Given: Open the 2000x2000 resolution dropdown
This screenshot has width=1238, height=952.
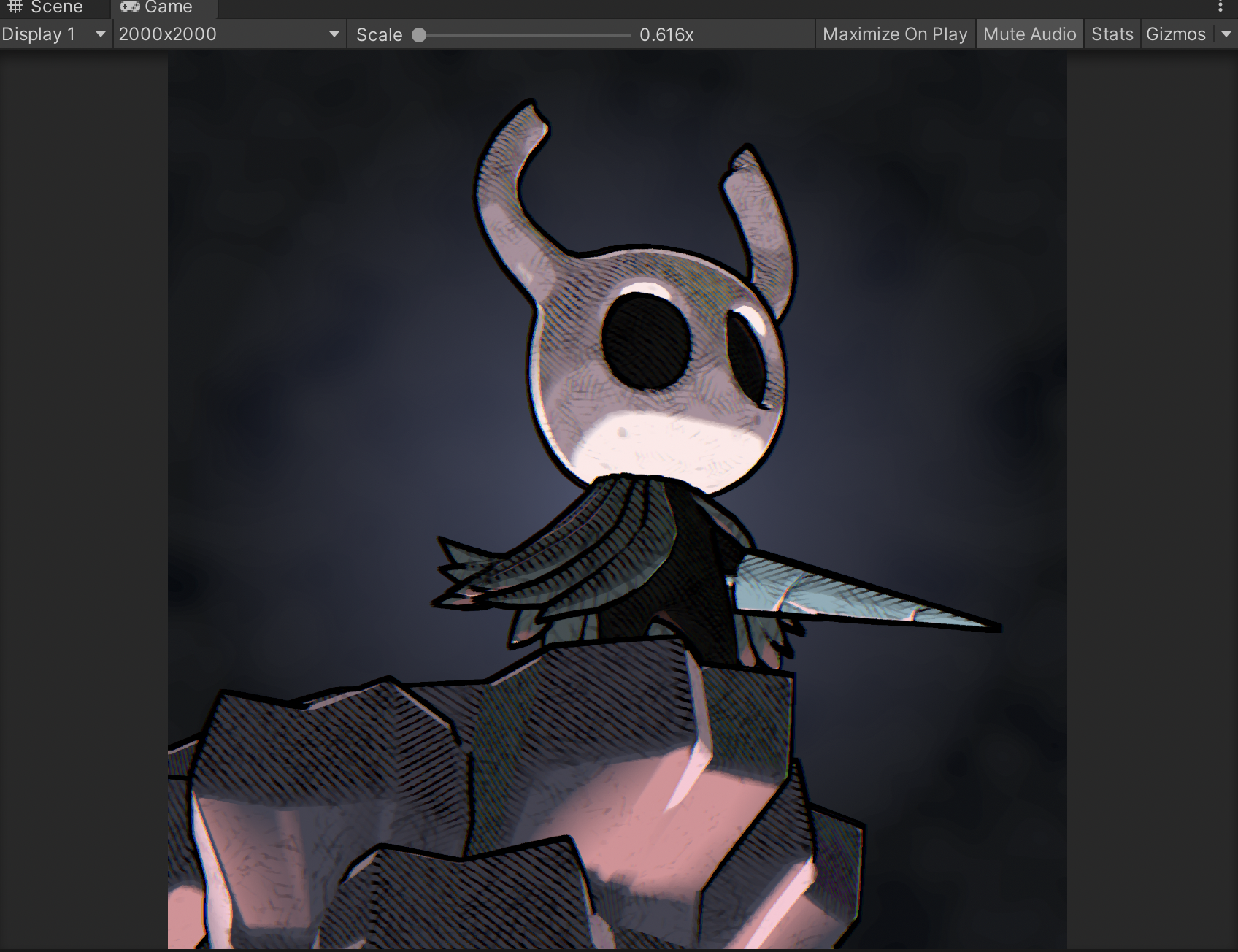Looking at the screenshot, I should [x=229, y=34].
